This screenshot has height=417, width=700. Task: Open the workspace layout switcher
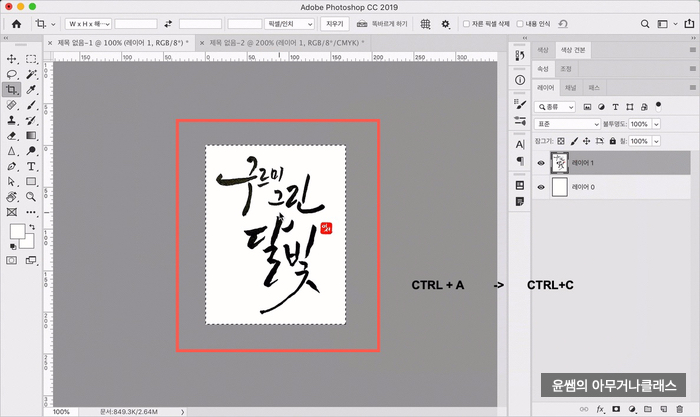[667, 24]
